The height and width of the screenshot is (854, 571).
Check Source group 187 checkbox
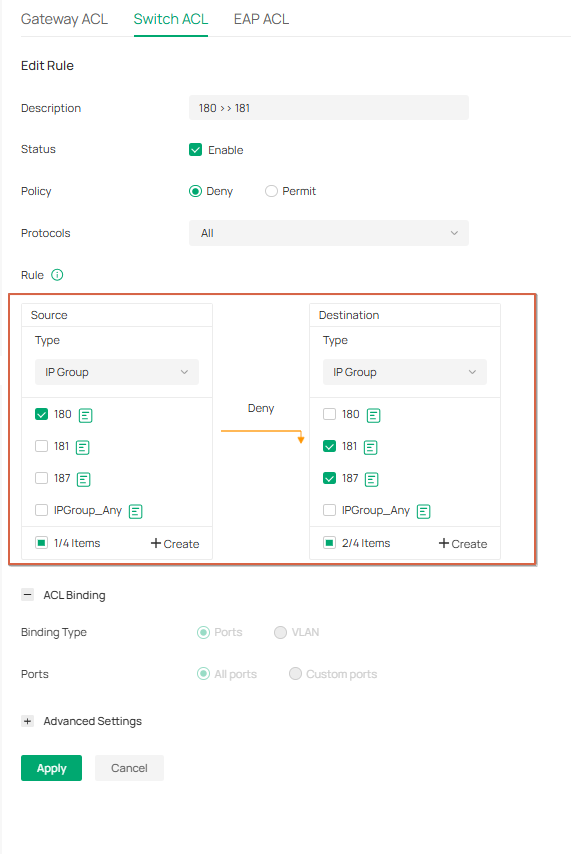tap(41, 478)
